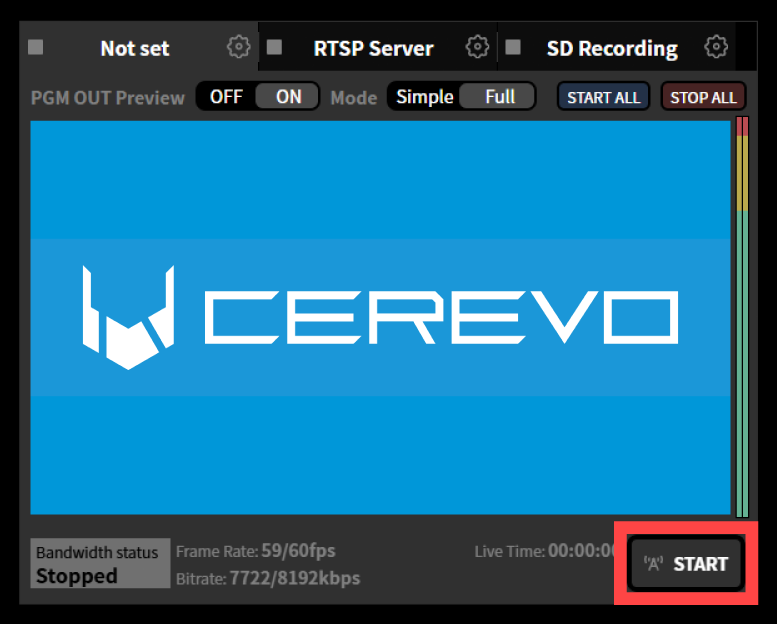The height and width of the screenshot is (624, 777).
Task: Click status square beside Not set
Action: (36, 47)
